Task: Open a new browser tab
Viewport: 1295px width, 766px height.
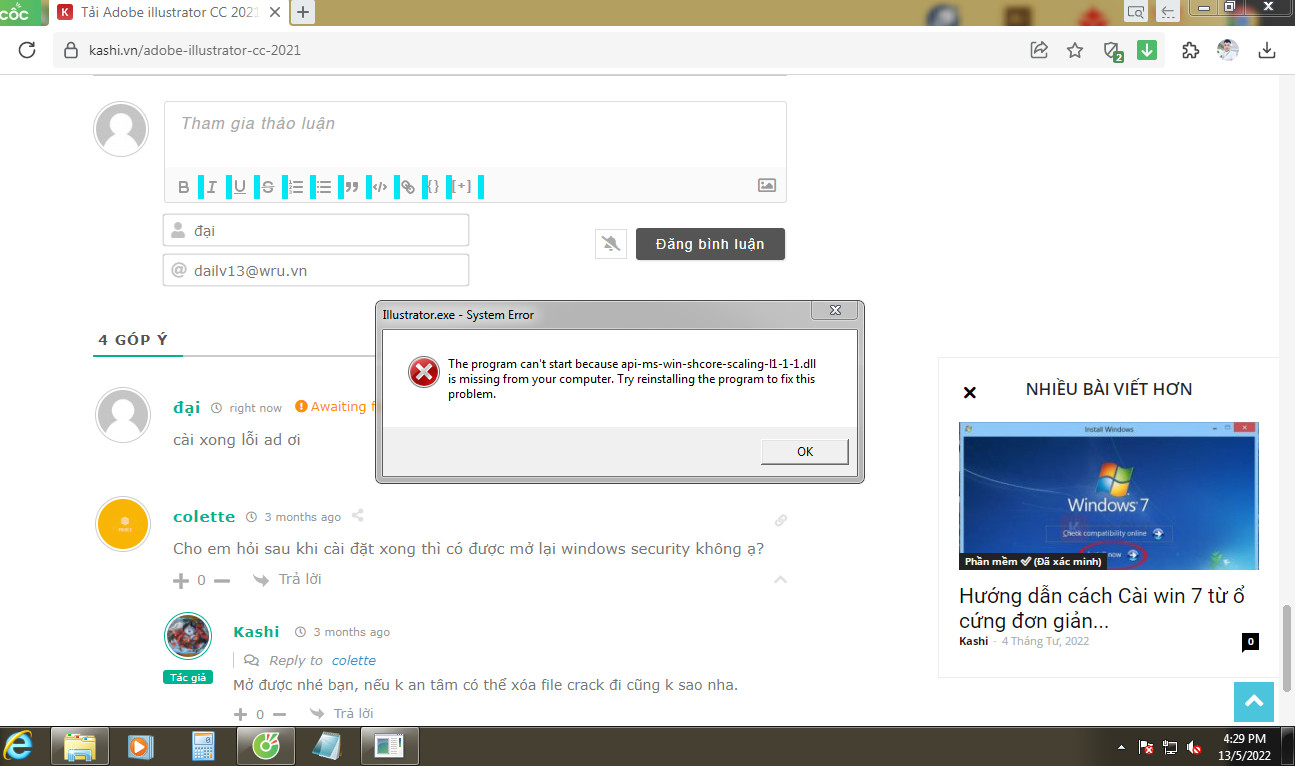Action: (303, 12)
